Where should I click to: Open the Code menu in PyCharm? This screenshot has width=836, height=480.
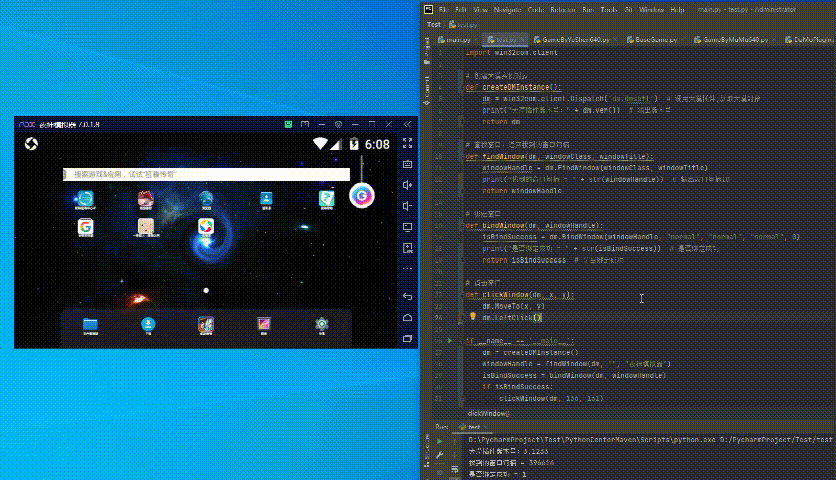(x=536, y=10)
